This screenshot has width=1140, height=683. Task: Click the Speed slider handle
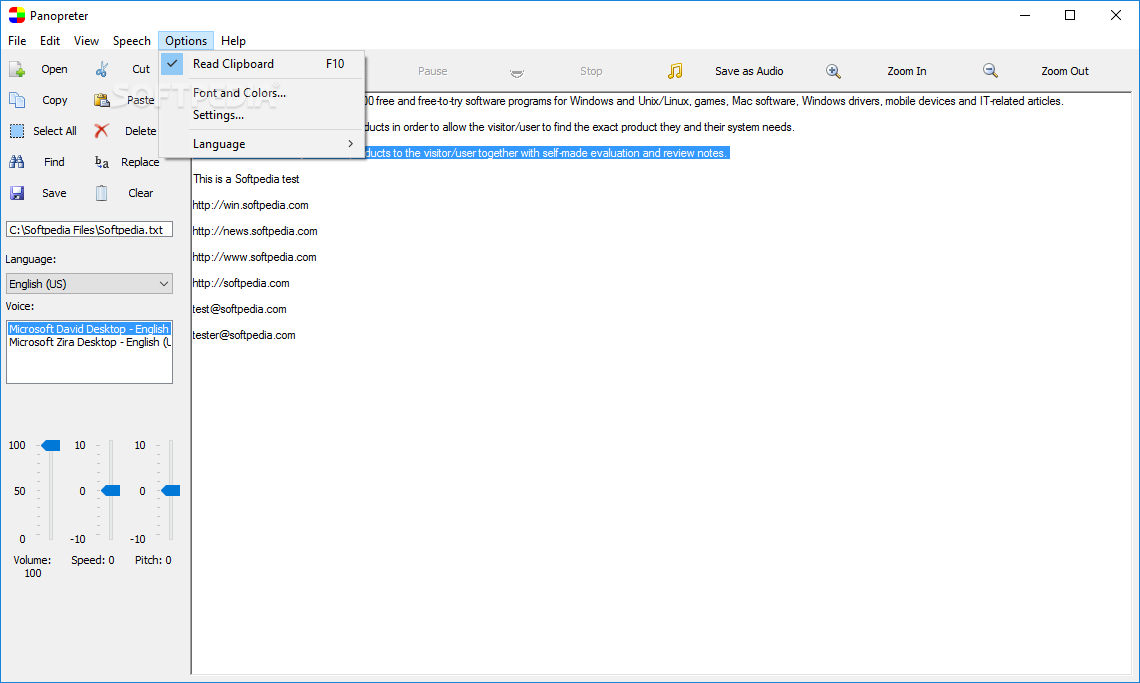(x=111, y=491)
